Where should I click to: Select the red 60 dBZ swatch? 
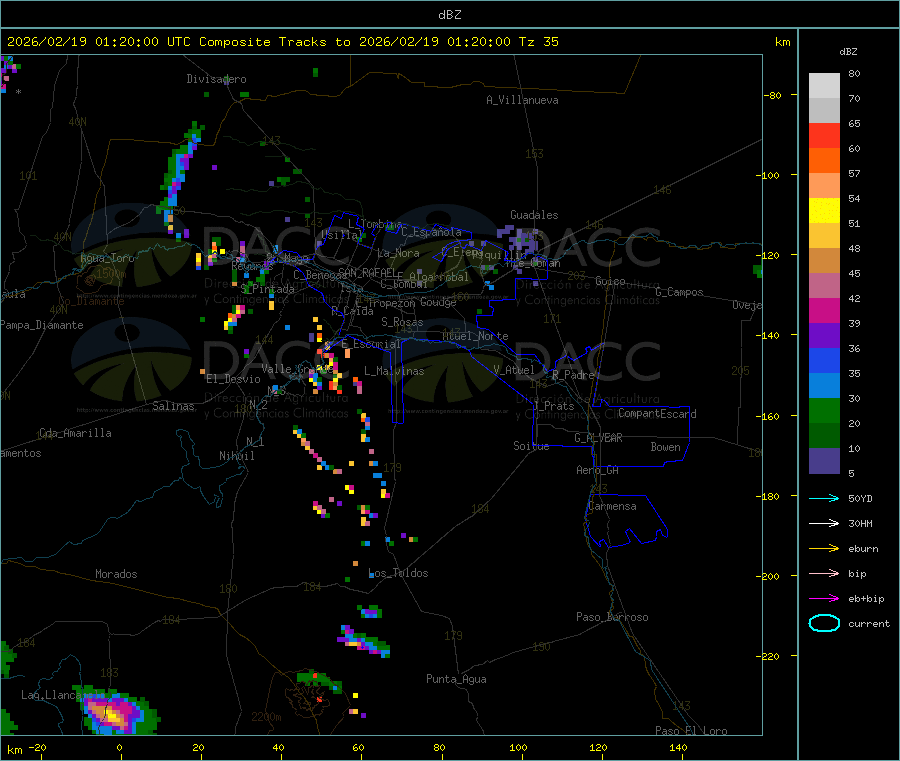824,135
